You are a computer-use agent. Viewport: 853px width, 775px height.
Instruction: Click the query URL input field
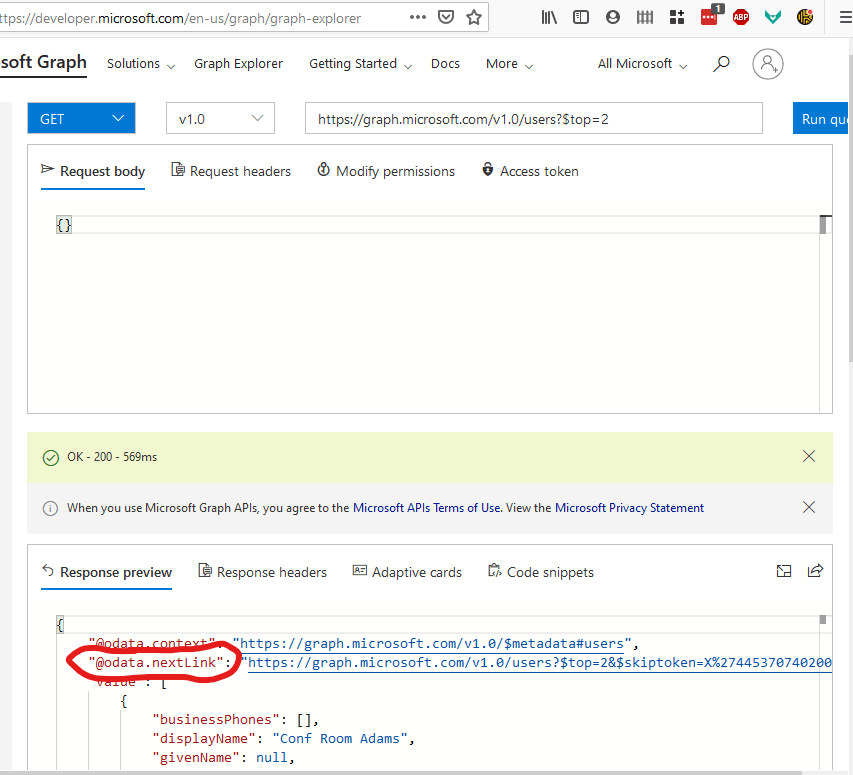coord(533,119)
